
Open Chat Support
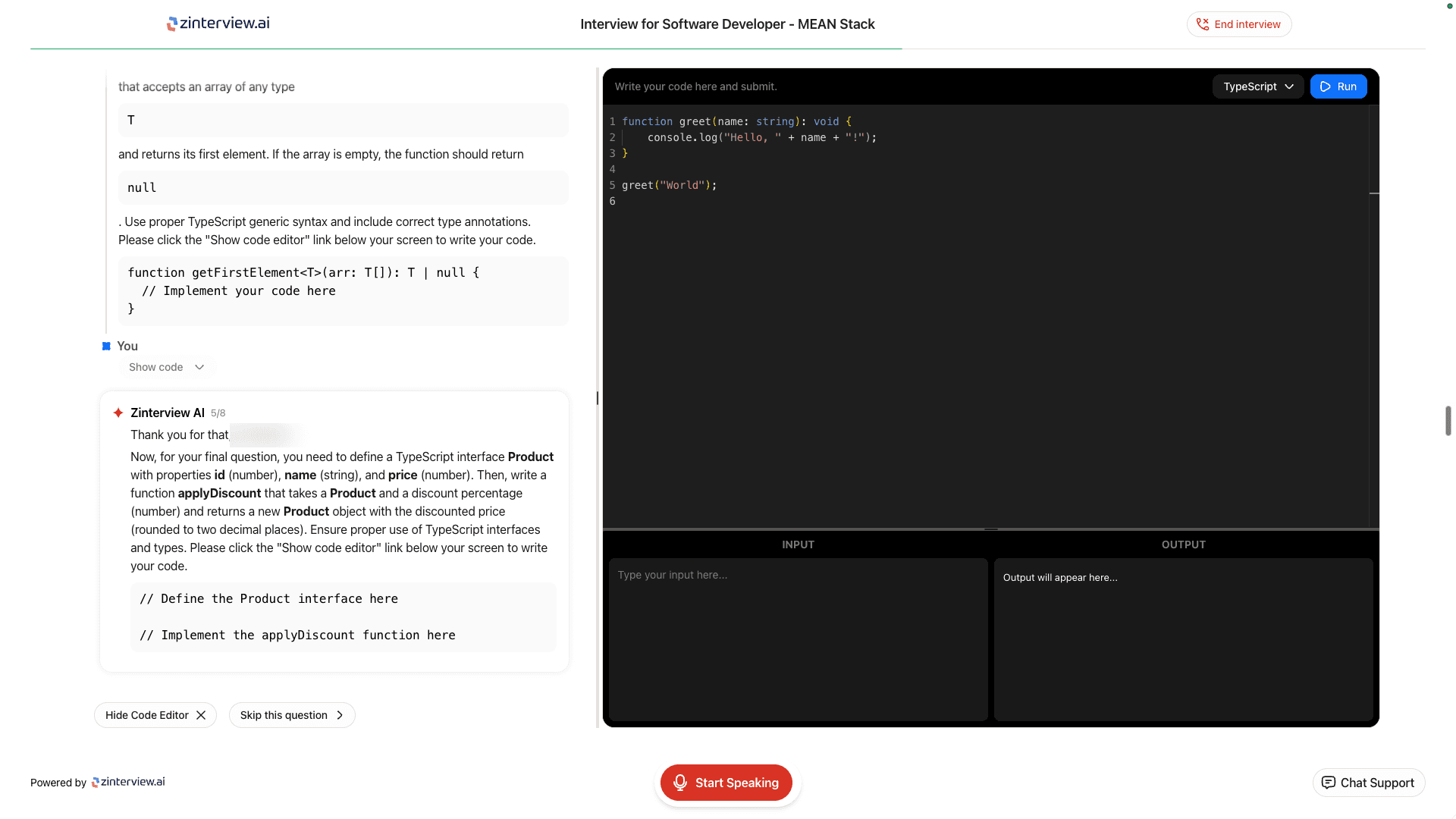(1369, 783)
